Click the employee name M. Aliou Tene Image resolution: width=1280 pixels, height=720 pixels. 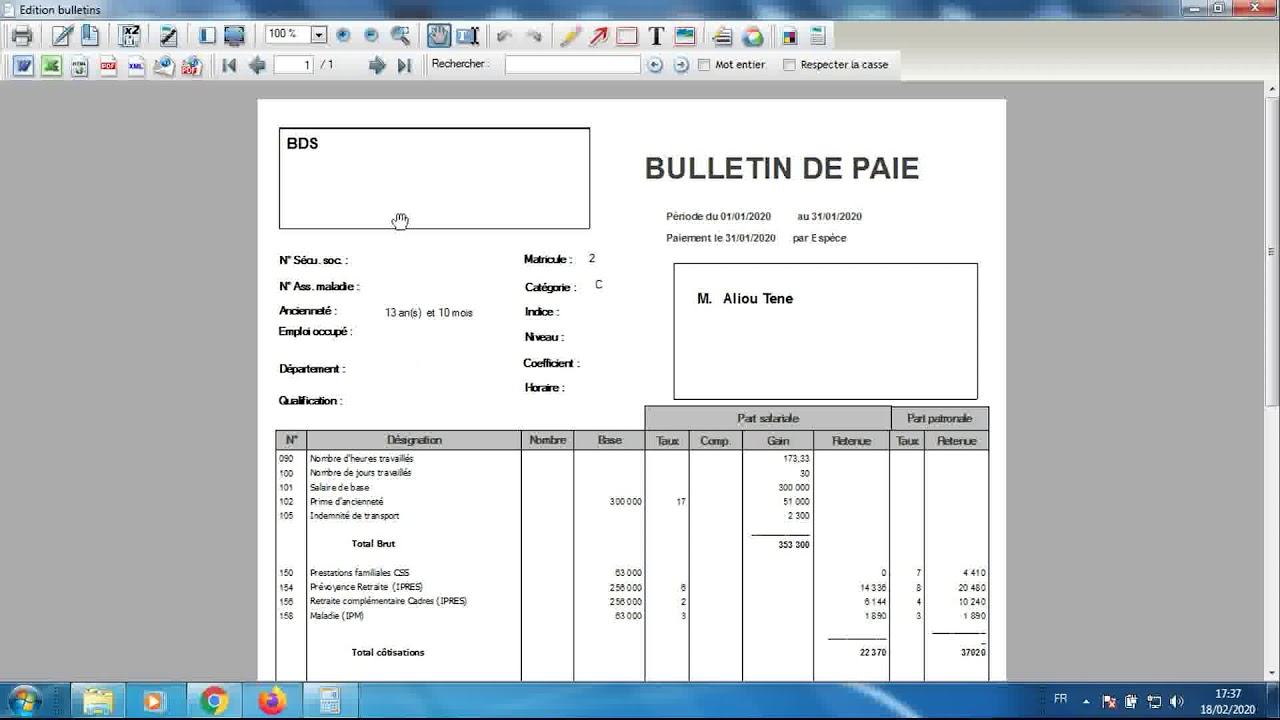tap(745, 299)
